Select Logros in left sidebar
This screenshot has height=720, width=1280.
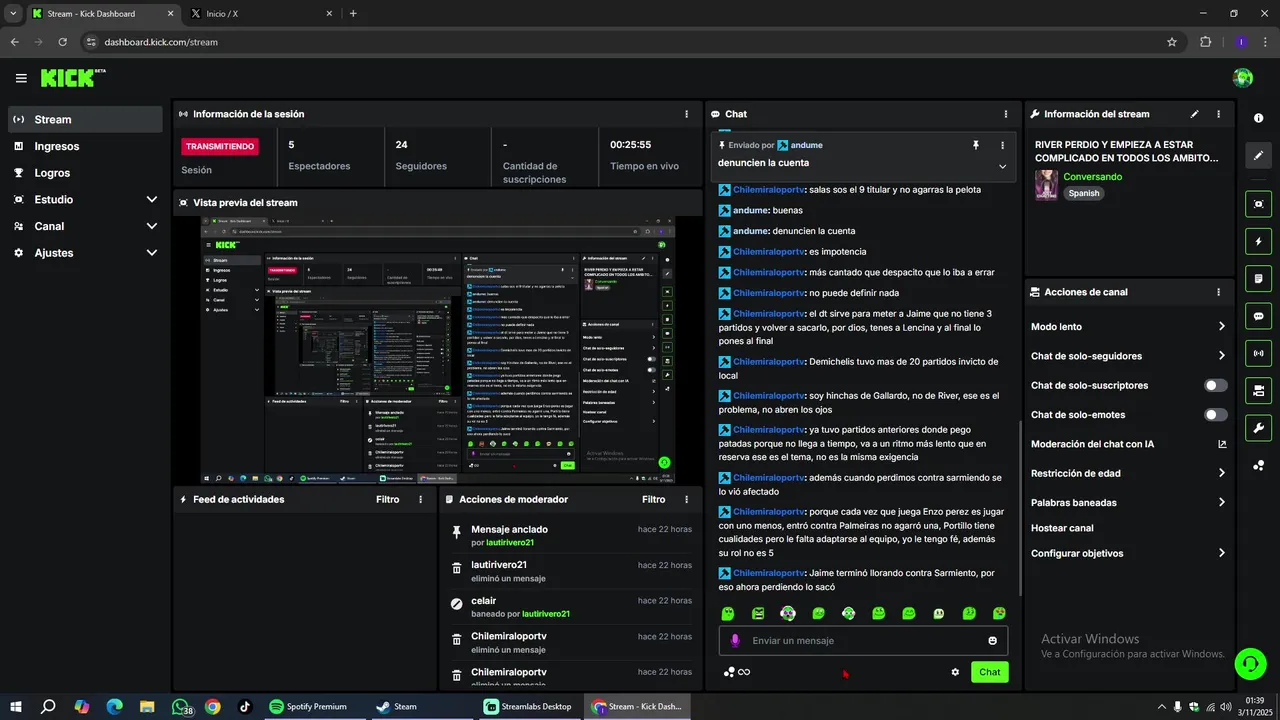coord(85,173)
